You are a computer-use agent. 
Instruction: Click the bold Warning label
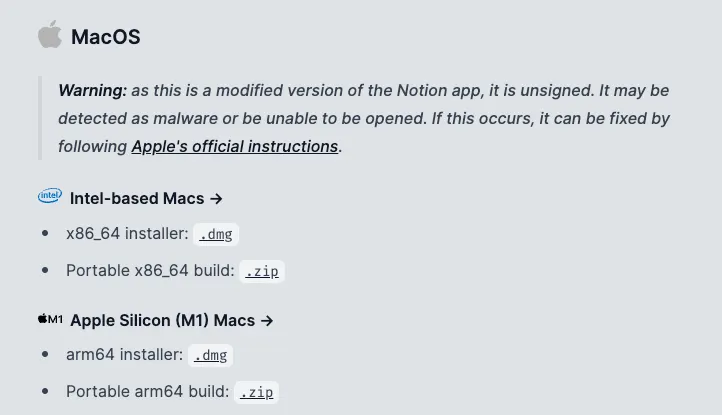pos(92,90)
